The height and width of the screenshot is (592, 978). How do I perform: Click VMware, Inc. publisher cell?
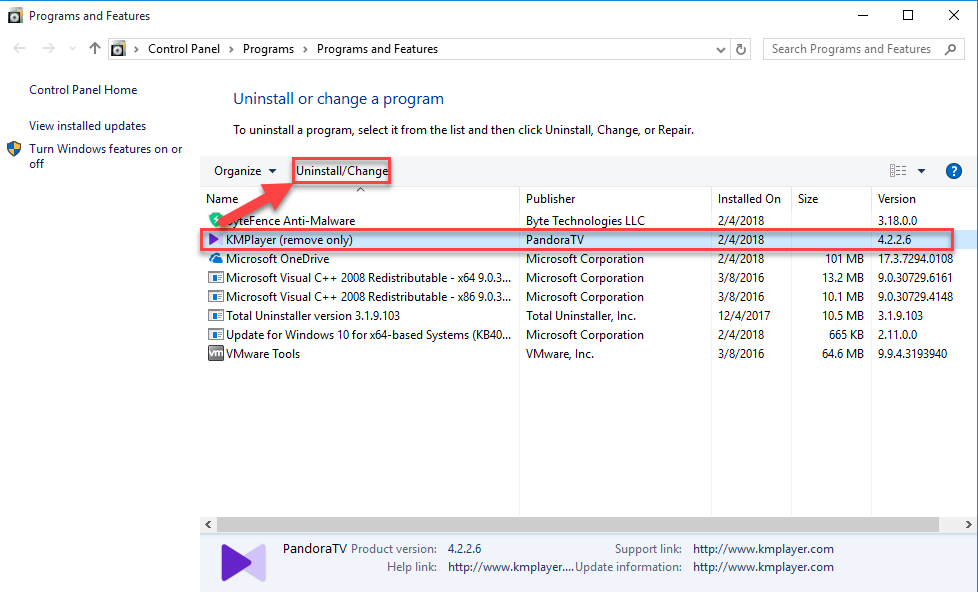coord(559,354)
